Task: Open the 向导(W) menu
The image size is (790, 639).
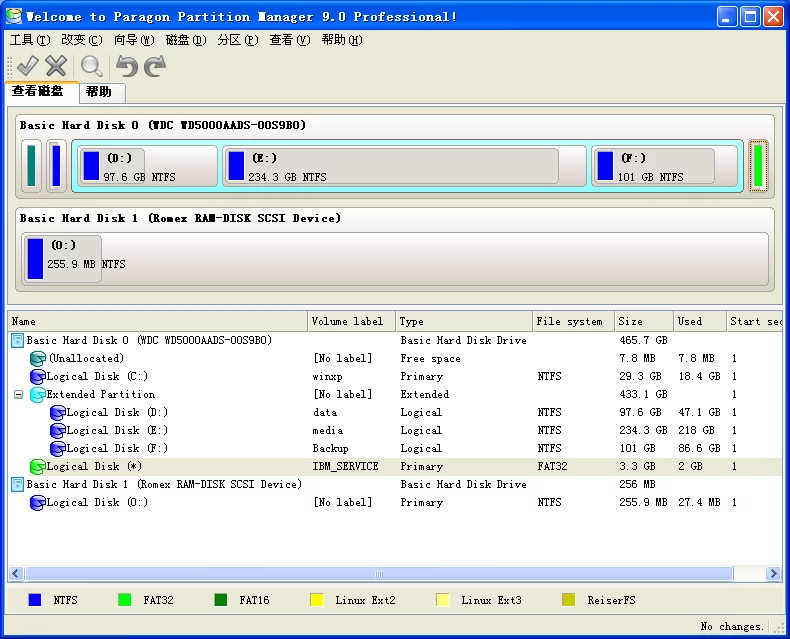Action: tap(134, 40)
